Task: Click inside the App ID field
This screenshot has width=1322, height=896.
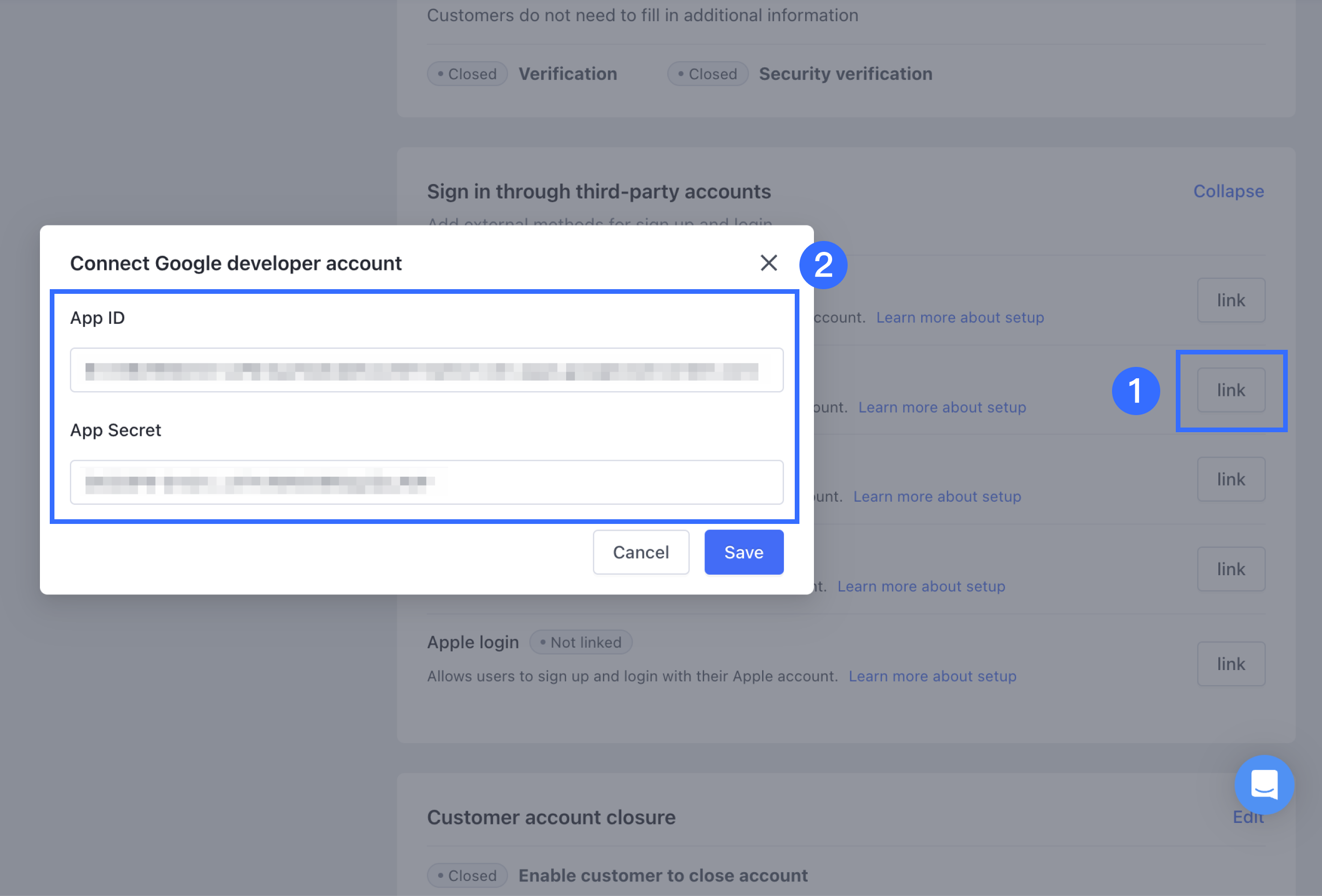Action: pos(426,370)
